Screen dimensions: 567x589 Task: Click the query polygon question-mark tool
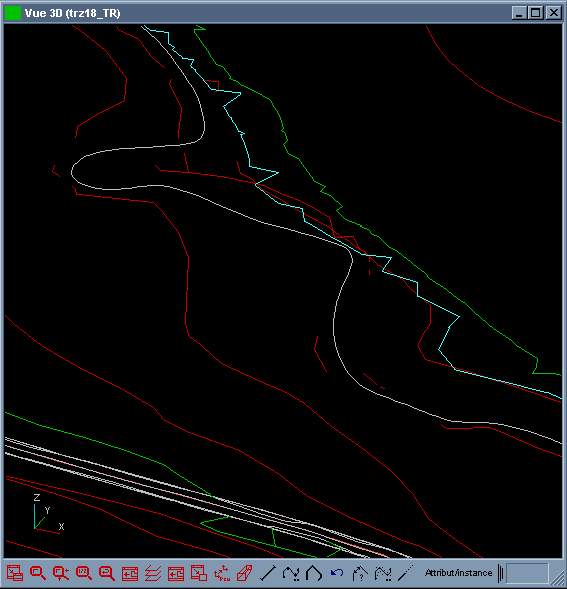[360, 573]
